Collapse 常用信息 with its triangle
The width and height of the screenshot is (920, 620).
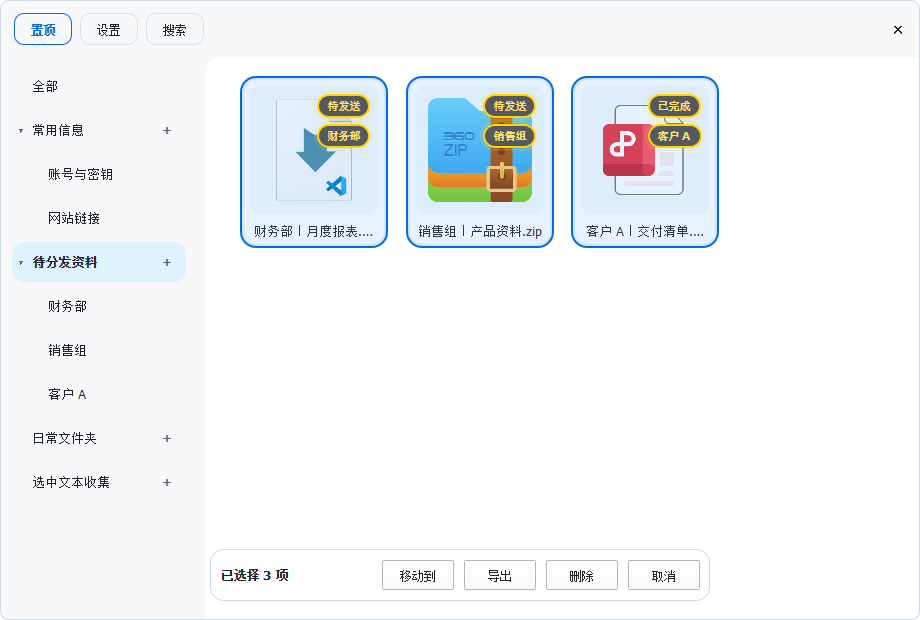(21, 131)
